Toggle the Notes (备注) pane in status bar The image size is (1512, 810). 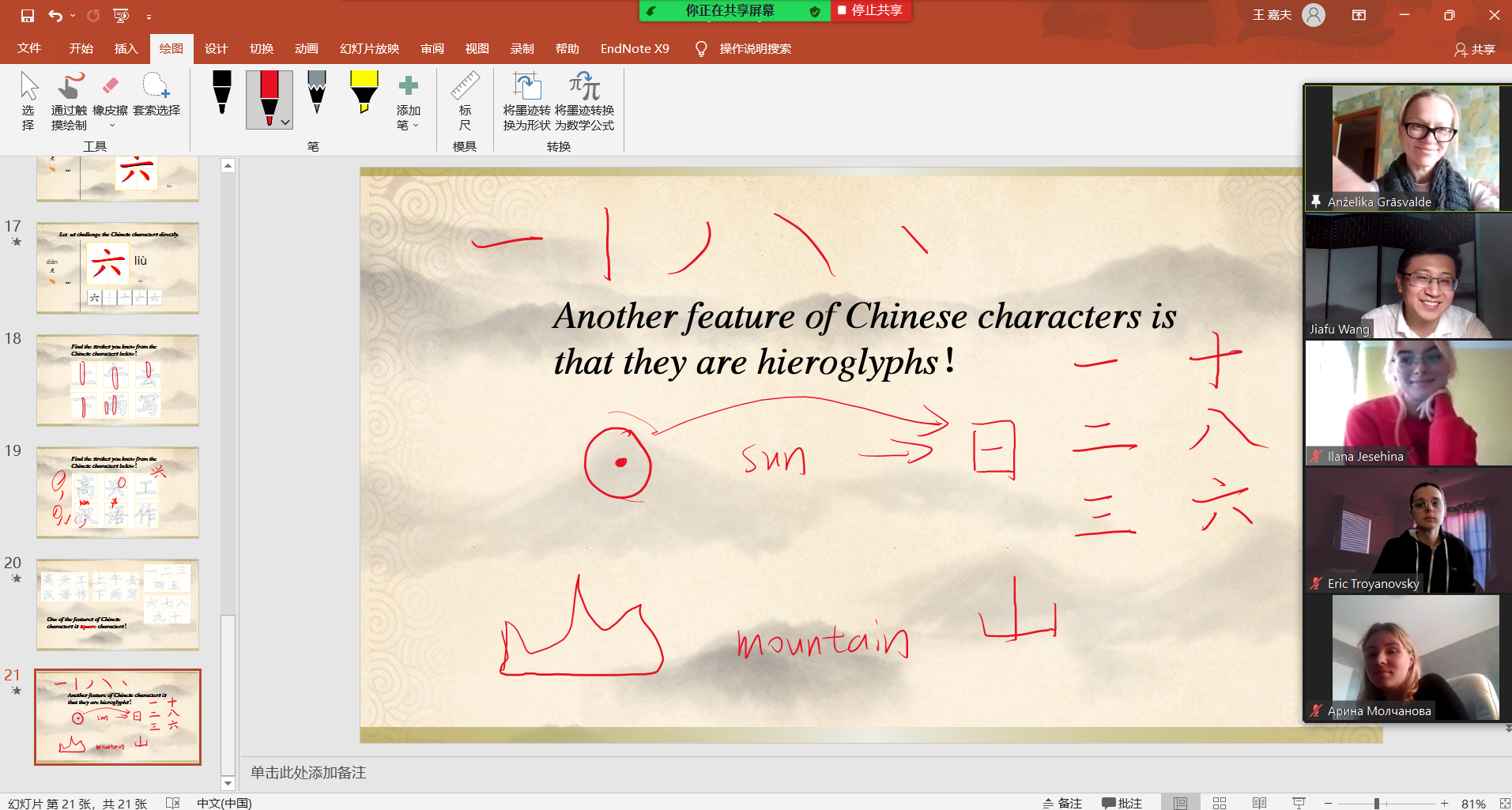(x=1062, y=803)
